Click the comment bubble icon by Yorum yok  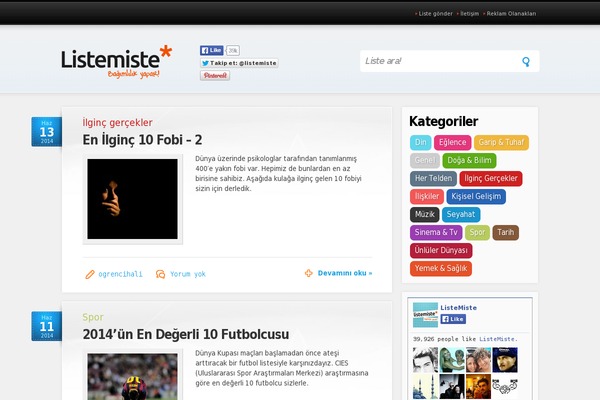tap(160, 274)
